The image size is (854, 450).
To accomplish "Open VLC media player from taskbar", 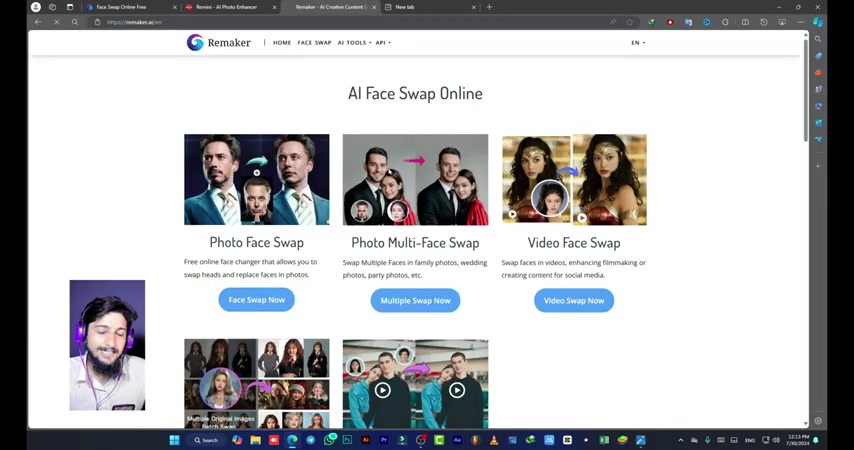I will (494, 440).
